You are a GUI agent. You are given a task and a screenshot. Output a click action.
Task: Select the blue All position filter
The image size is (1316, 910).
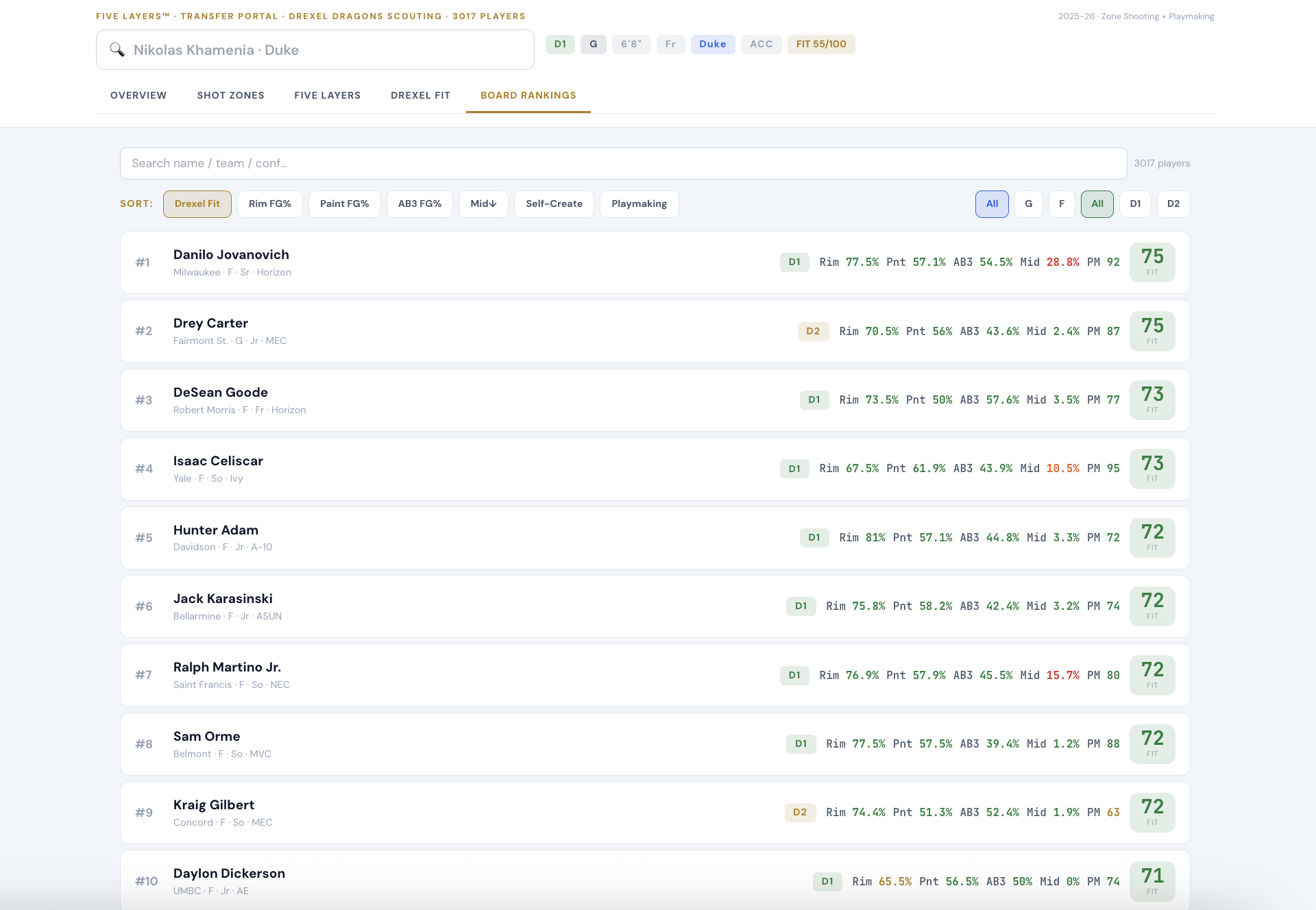992,204
